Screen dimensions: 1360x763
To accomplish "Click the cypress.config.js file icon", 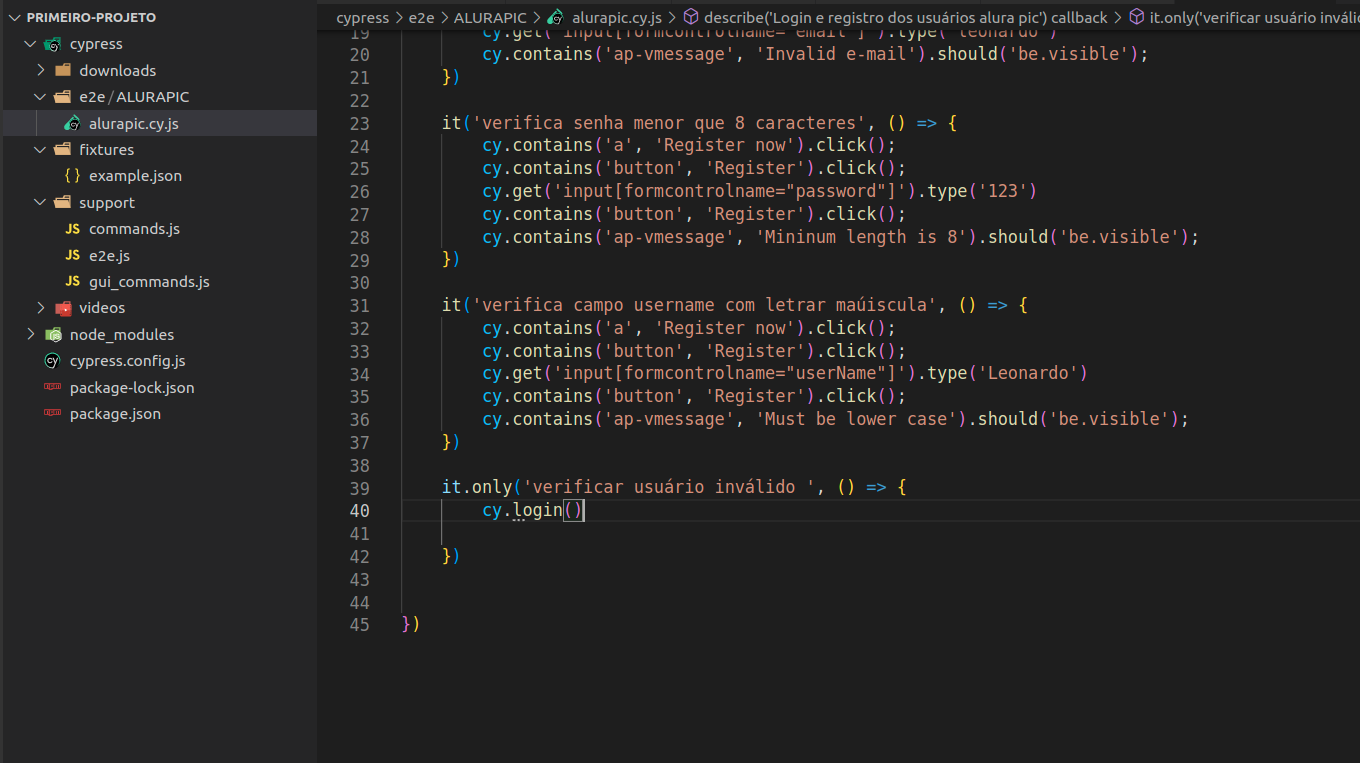I will point(53,361).
